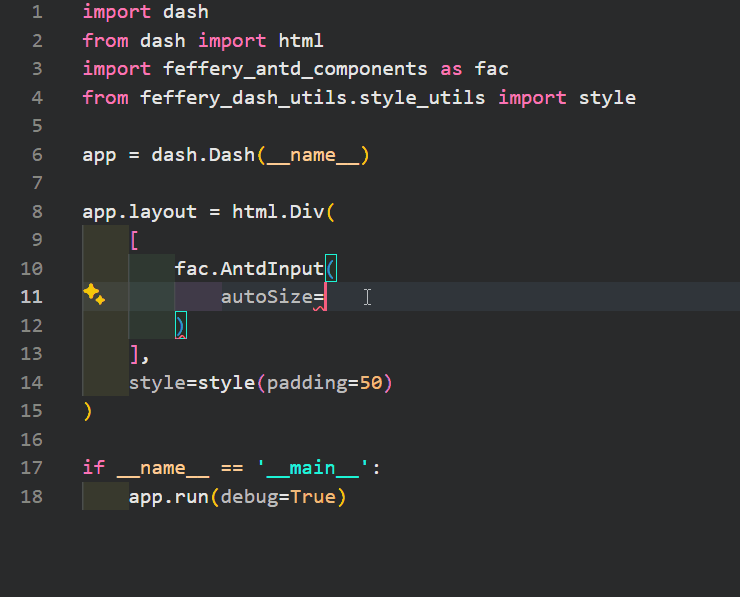This screenshot has width=740, height=597.
Task: Click 'html' in dash import line
Action: [x=301, y=41]
